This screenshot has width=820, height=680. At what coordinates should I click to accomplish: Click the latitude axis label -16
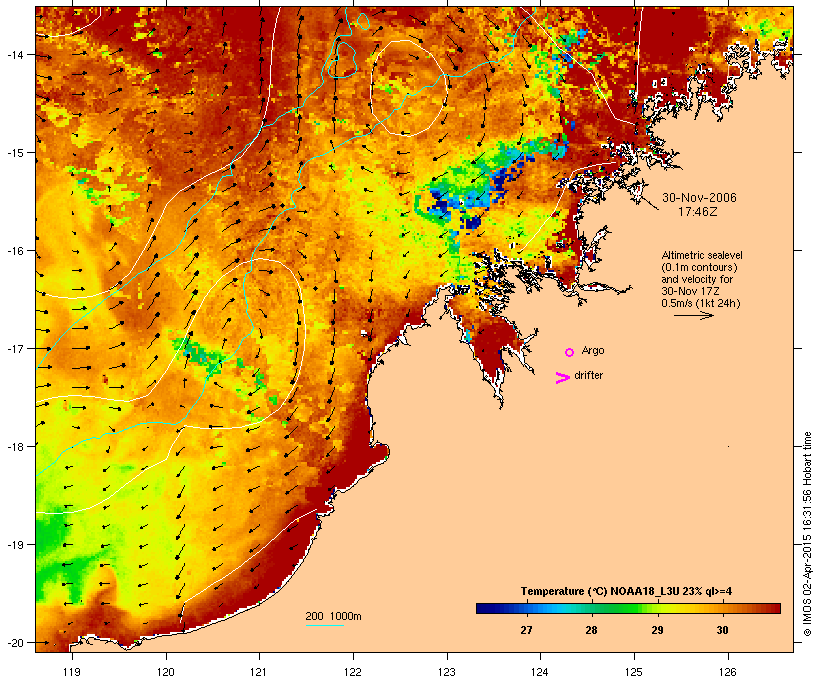pyautogui.click(x=14, y=251)
